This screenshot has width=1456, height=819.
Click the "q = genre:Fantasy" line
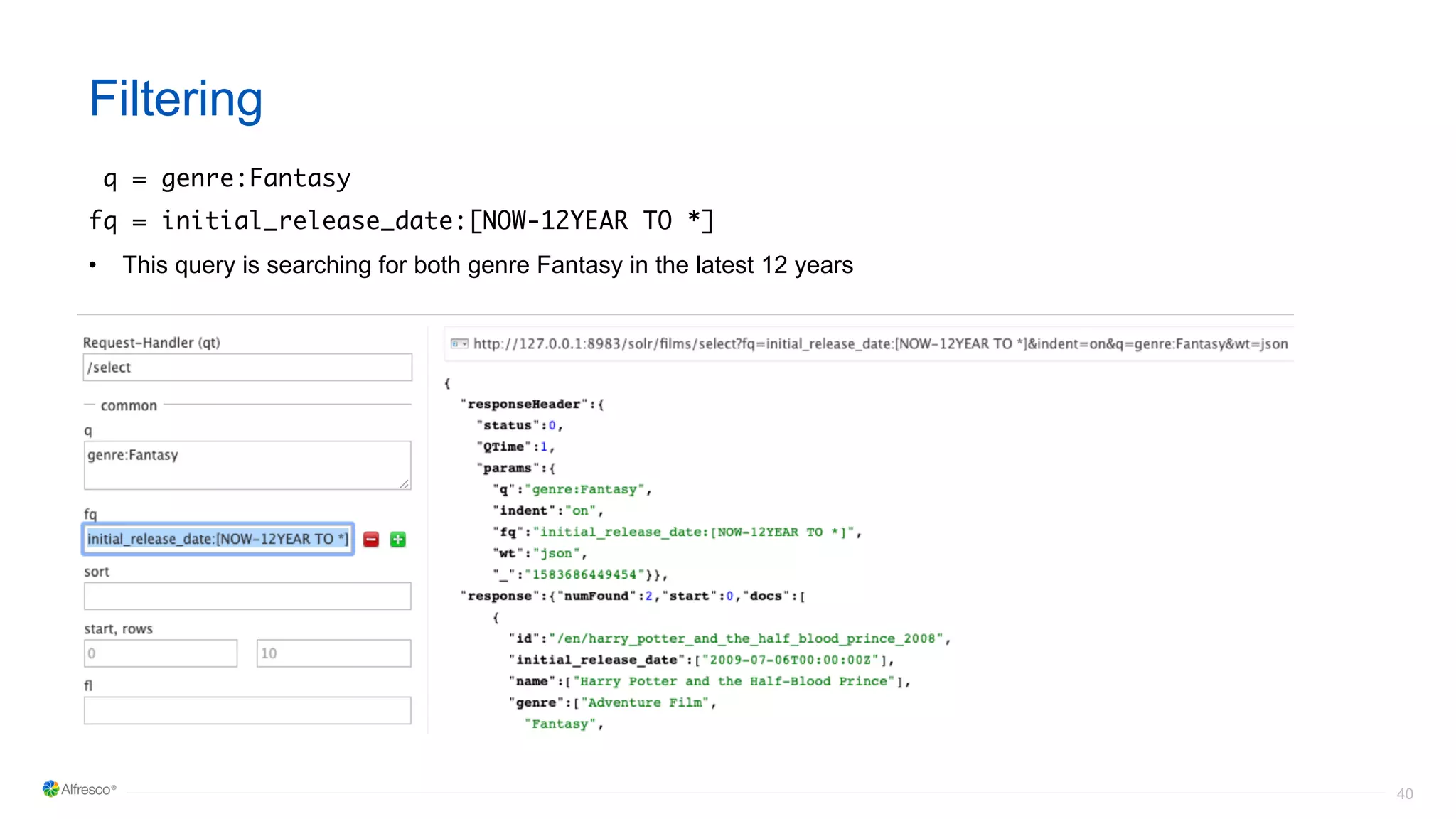coord(227,178)
